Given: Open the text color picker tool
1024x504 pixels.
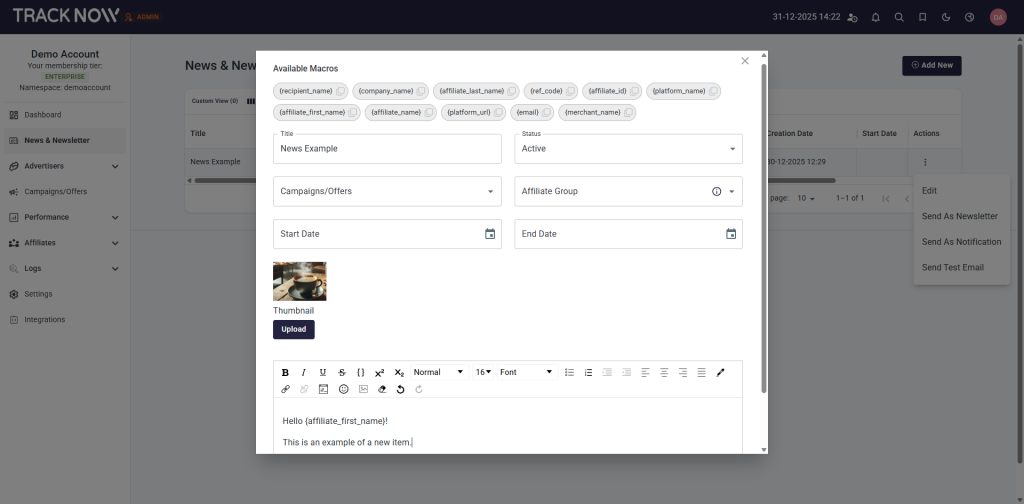Looking at the screenshot, I should [x=720, y=372].
